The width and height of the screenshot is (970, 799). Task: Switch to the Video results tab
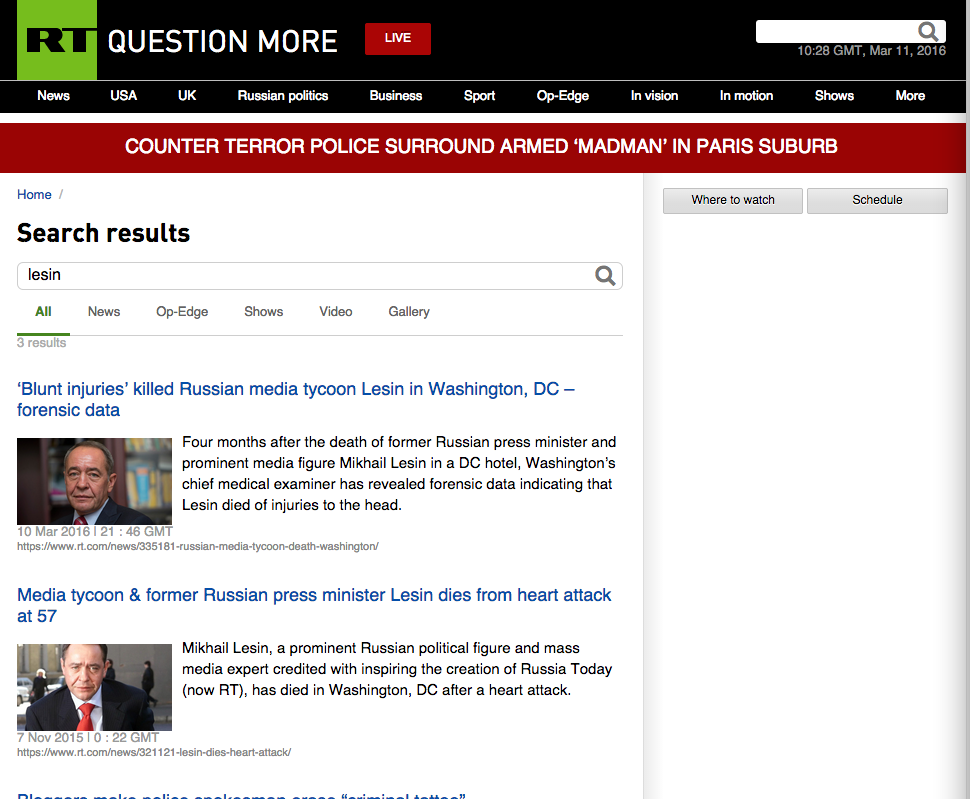336,312
